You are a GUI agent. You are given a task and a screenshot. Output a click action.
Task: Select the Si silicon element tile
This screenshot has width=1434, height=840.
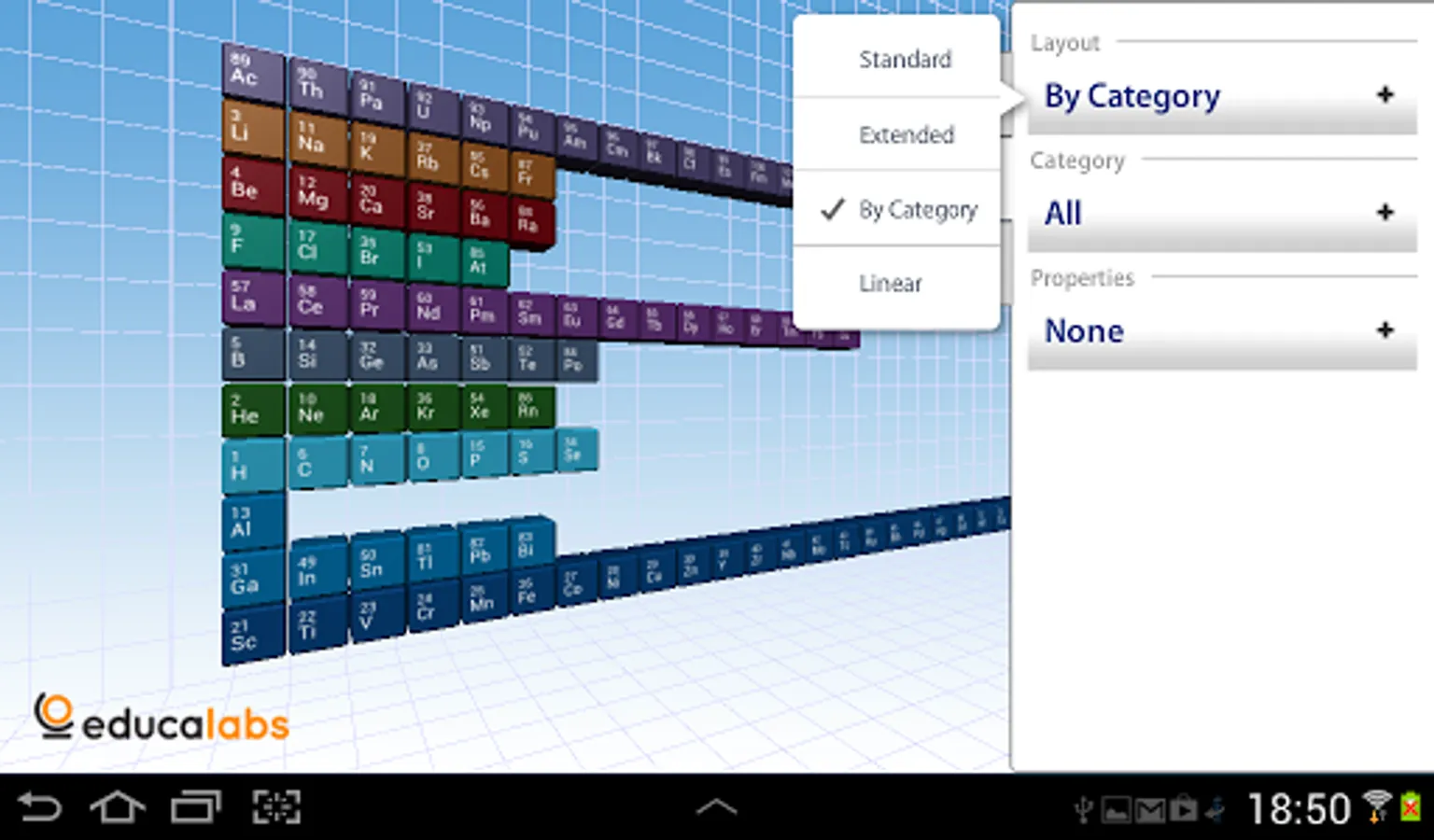317,356
